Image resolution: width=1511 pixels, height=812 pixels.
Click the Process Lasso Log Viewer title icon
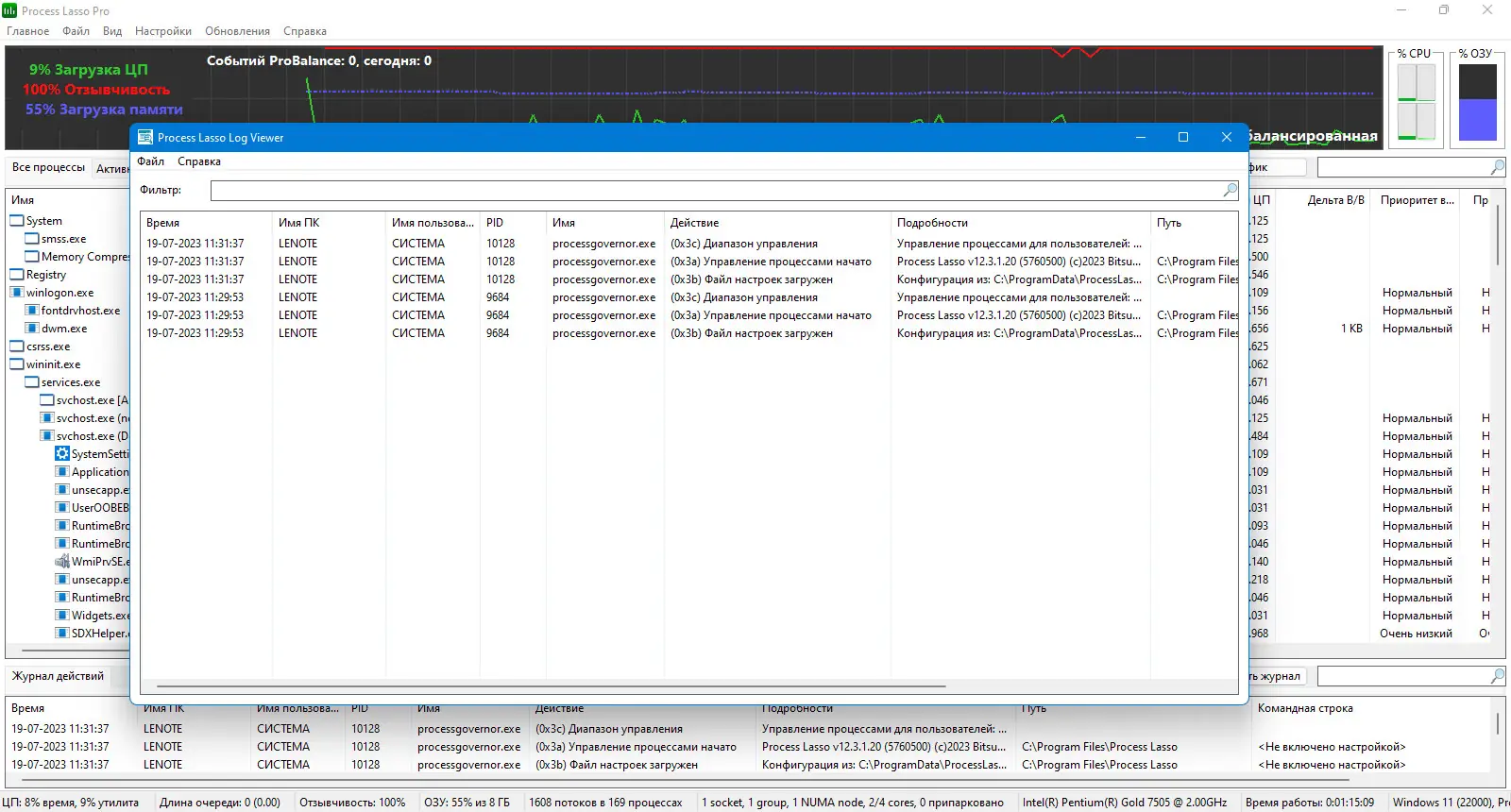(144, 137)
